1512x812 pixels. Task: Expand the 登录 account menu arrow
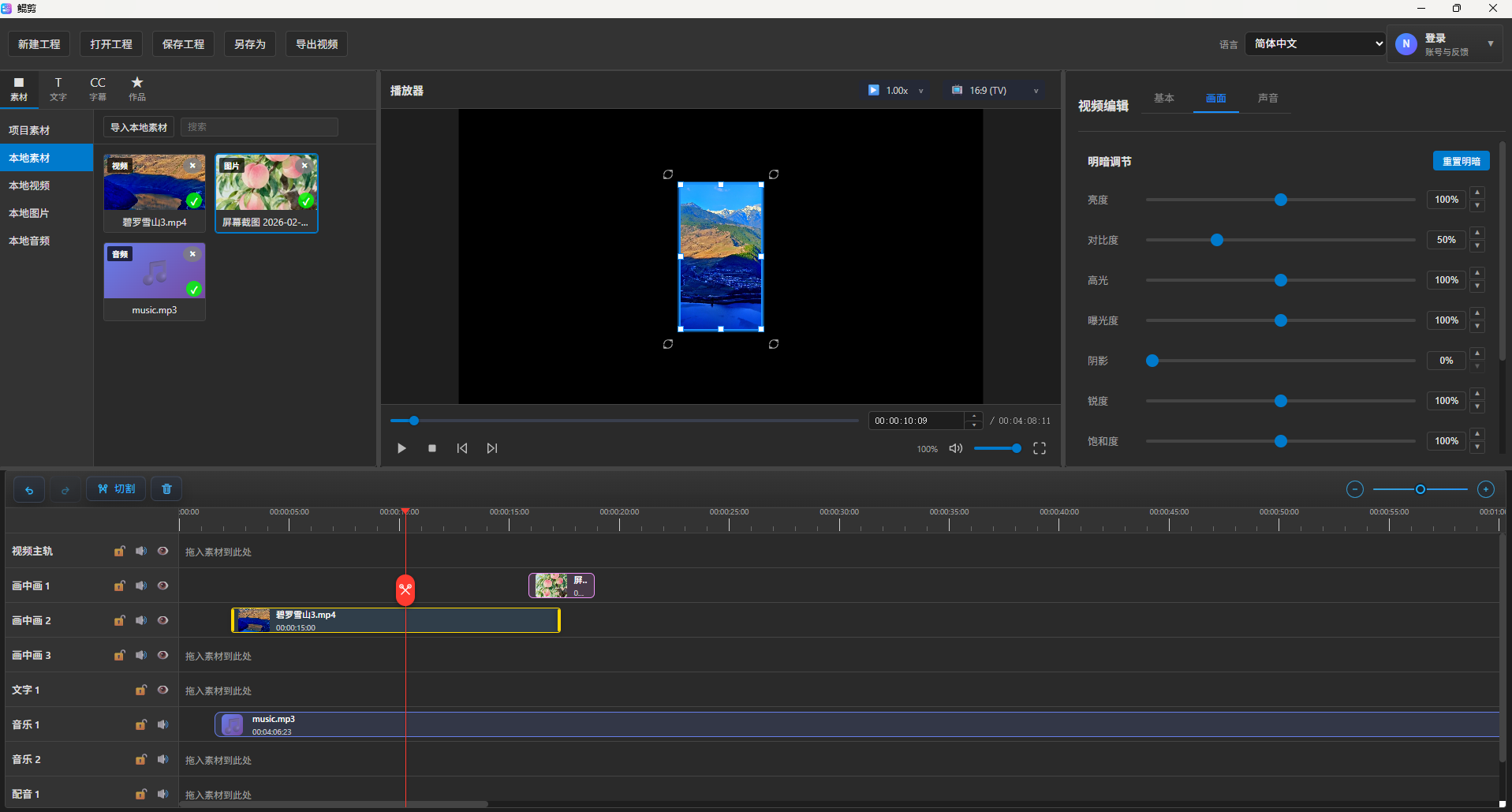click(x=1491, y=44)
